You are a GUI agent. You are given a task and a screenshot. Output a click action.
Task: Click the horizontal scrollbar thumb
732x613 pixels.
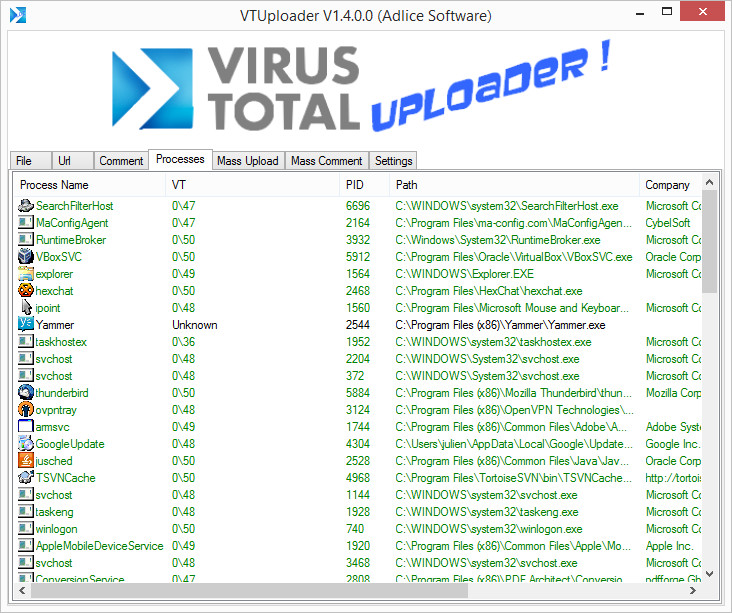click(x=249, y=590)
